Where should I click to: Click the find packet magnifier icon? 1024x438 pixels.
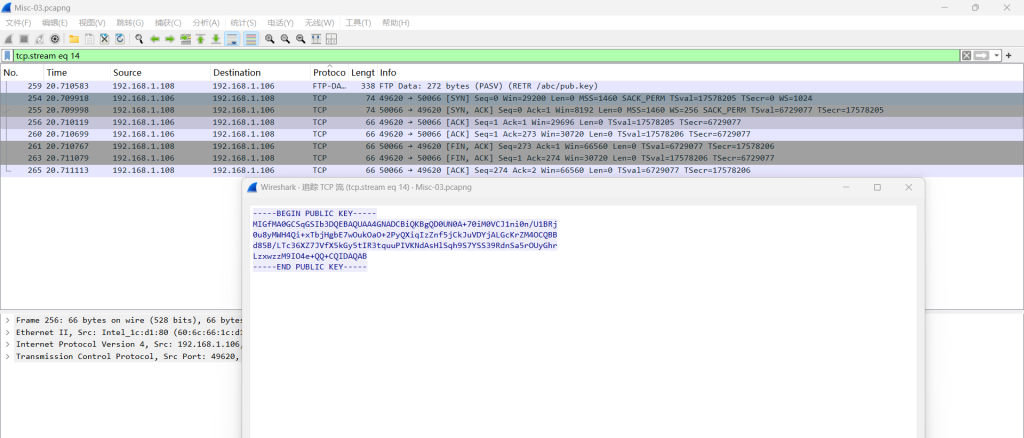pos(140,39)
